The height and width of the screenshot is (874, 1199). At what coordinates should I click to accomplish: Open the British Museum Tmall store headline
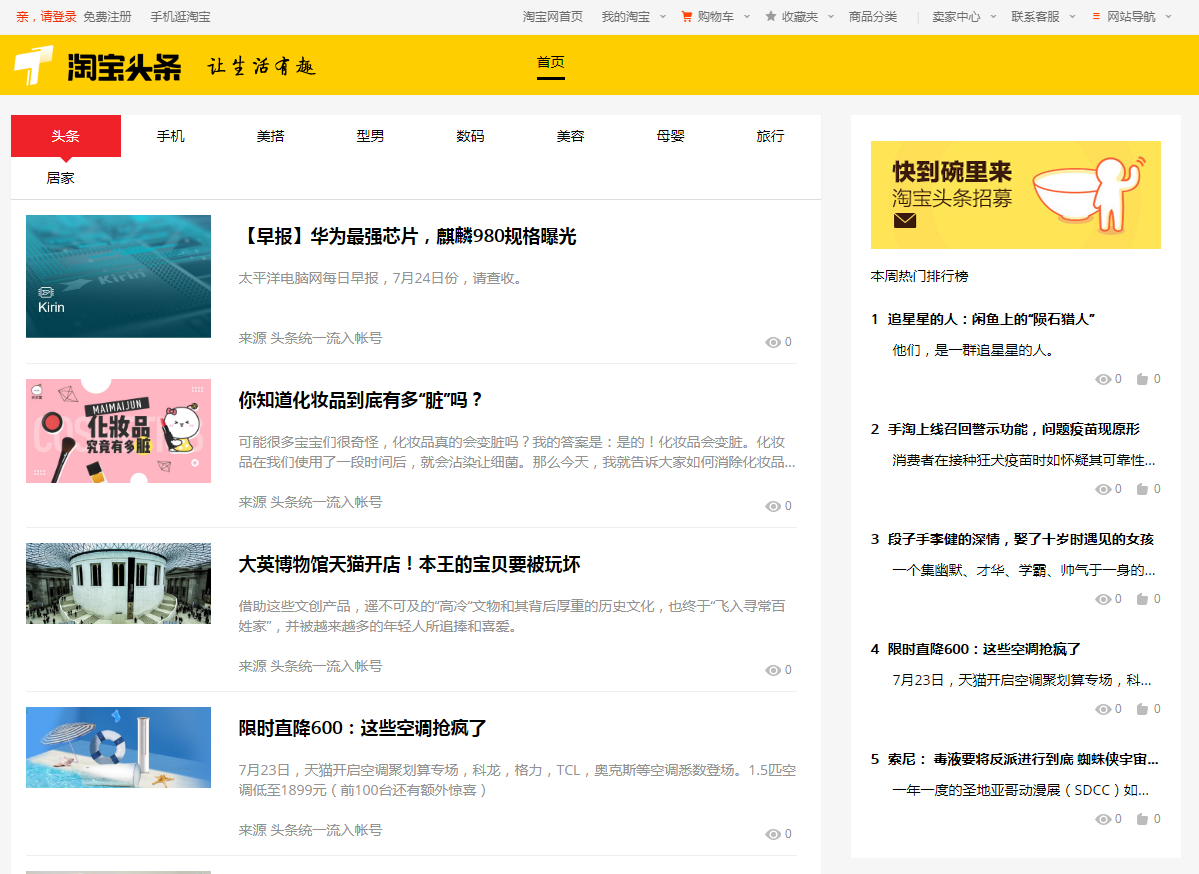[409, 564]
